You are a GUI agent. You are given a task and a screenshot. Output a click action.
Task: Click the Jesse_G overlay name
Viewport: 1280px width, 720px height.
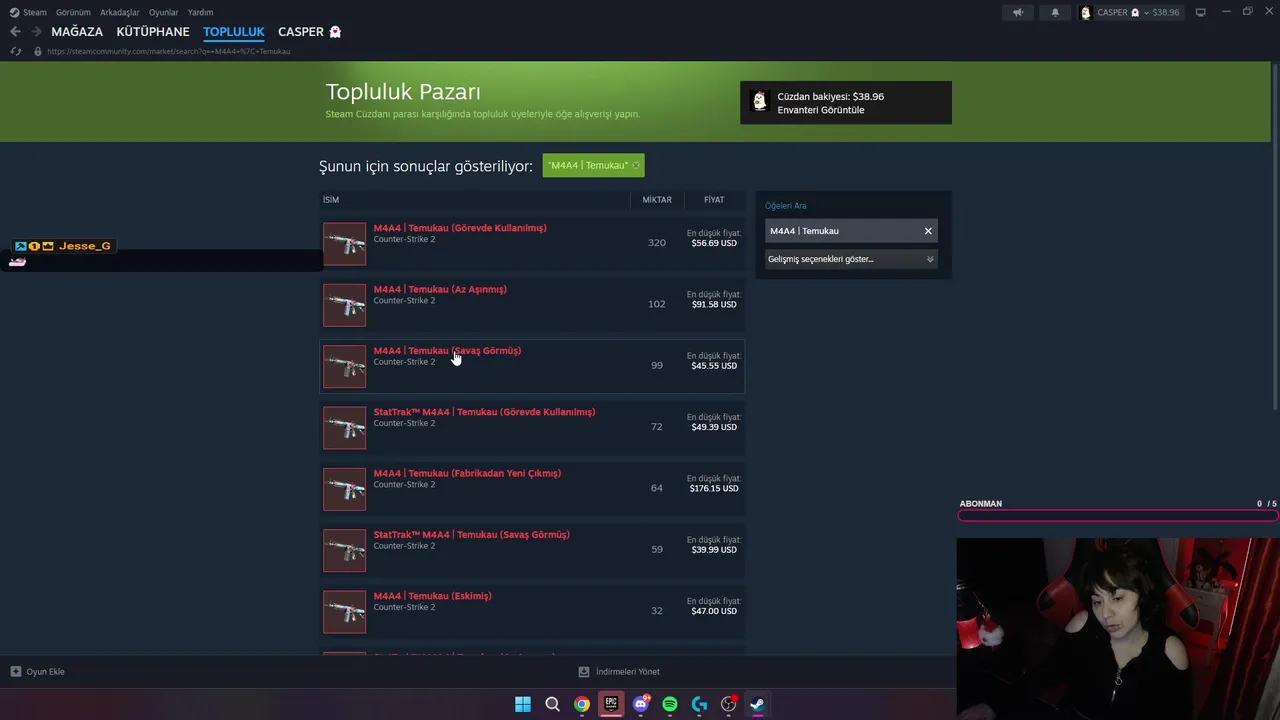point(85,246)
